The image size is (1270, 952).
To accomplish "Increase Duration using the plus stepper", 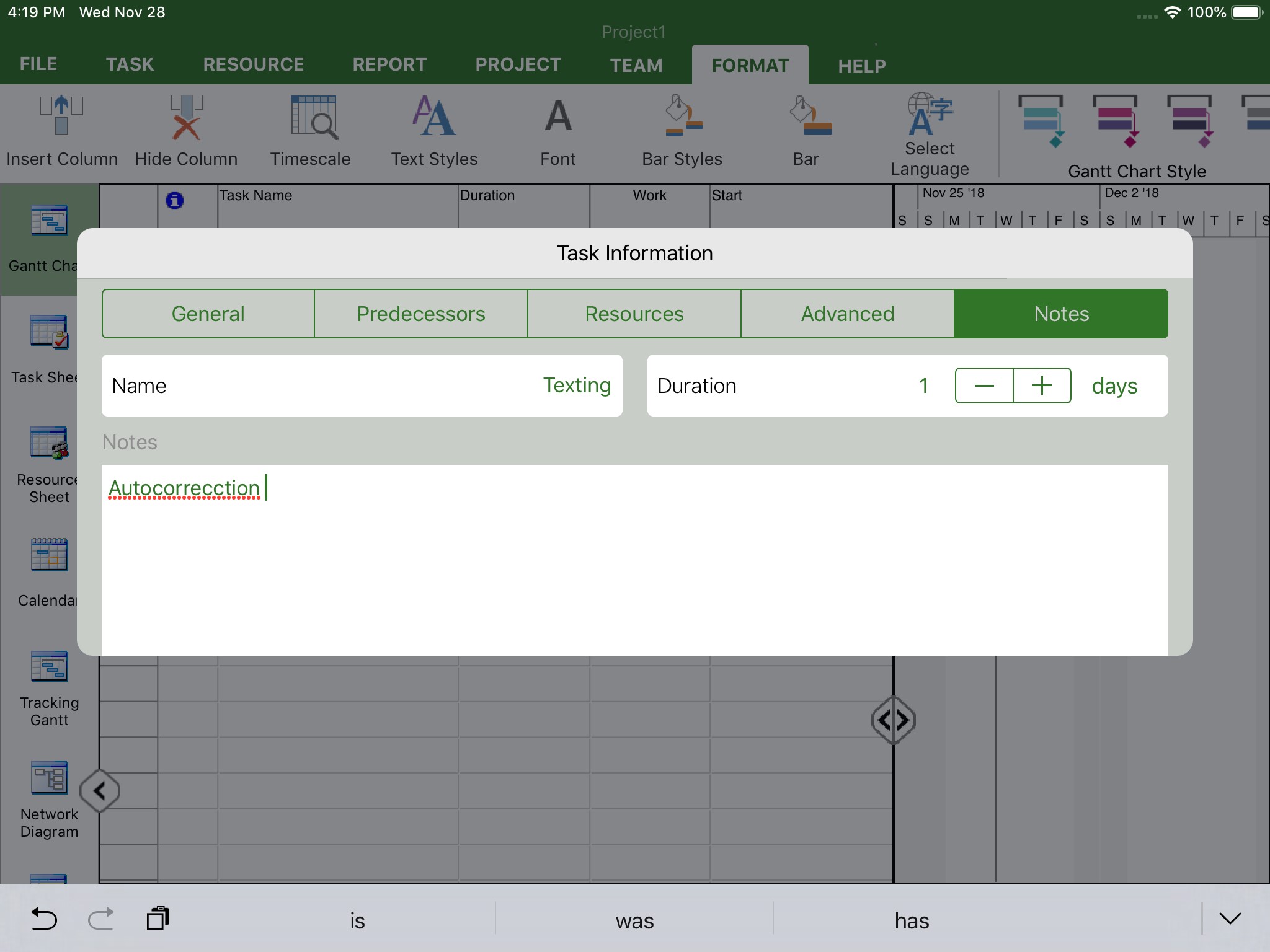I will (1041, 385).
